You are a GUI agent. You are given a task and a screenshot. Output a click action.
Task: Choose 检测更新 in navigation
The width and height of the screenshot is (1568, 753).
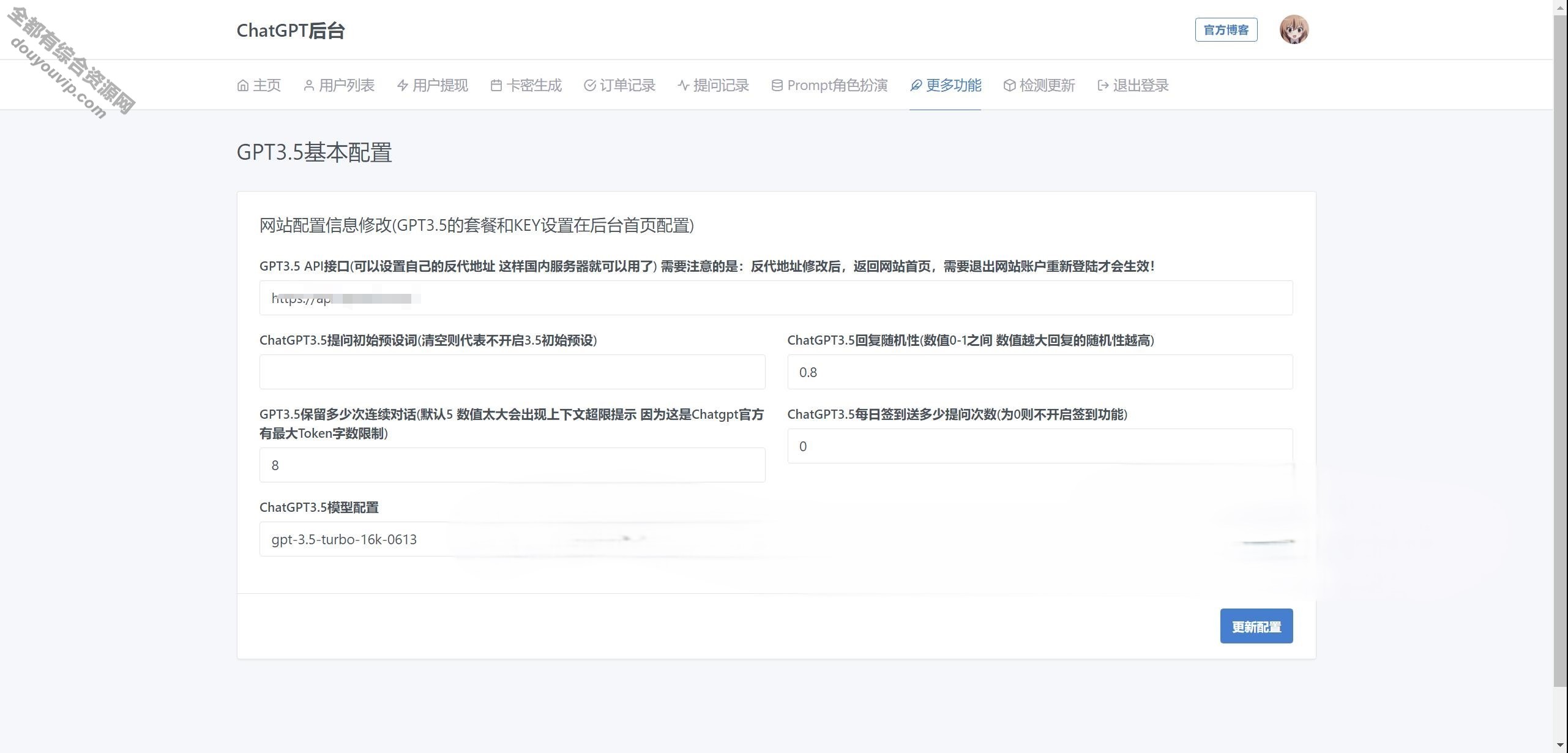[x=1039, y=85]
